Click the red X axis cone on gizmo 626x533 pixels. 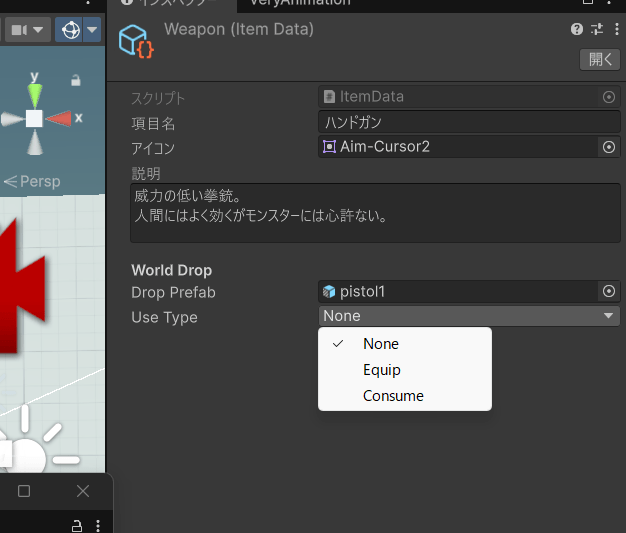point(60,119)
